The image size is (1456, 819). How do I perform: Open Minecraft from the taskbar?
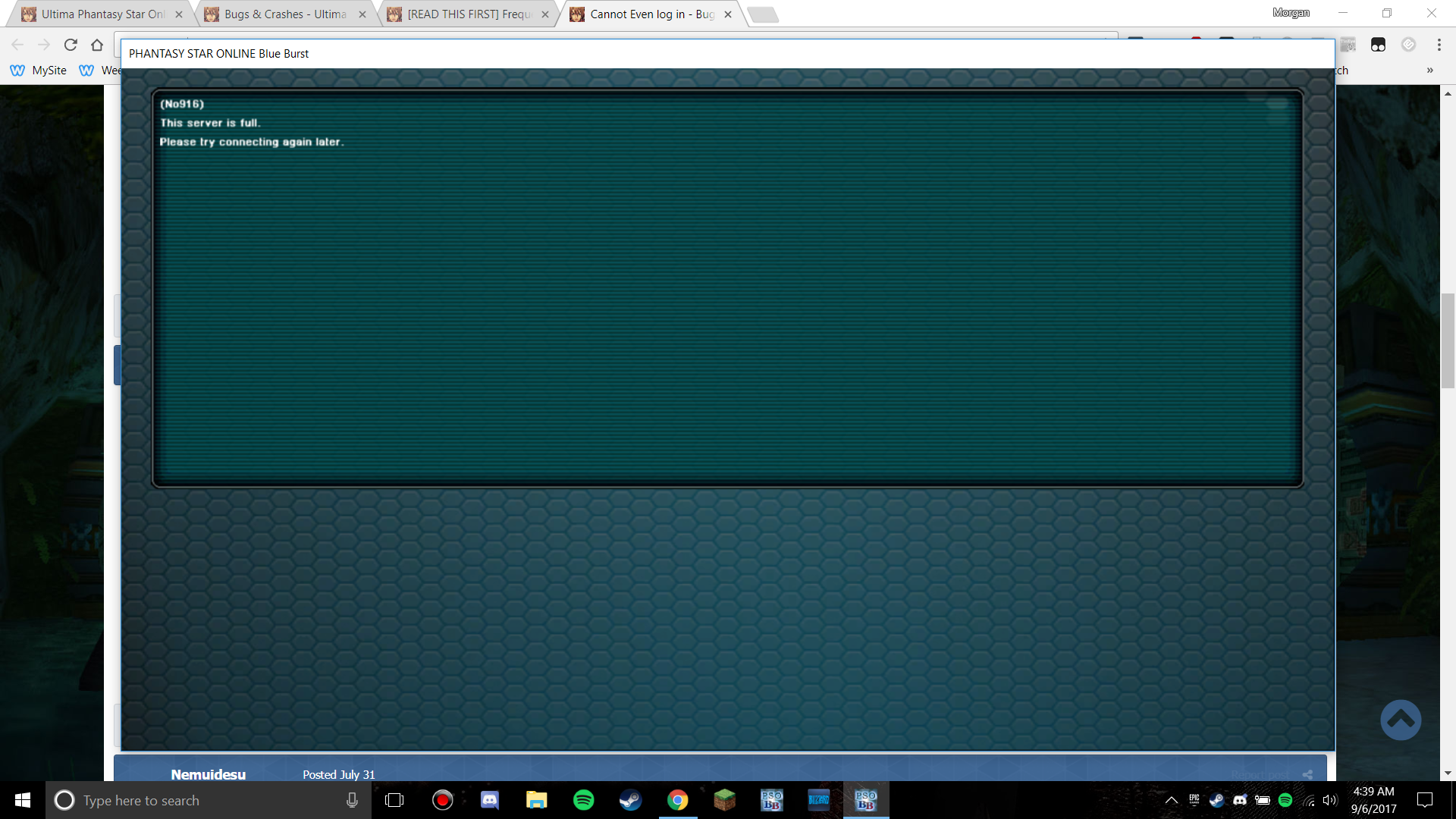point(725,800)
